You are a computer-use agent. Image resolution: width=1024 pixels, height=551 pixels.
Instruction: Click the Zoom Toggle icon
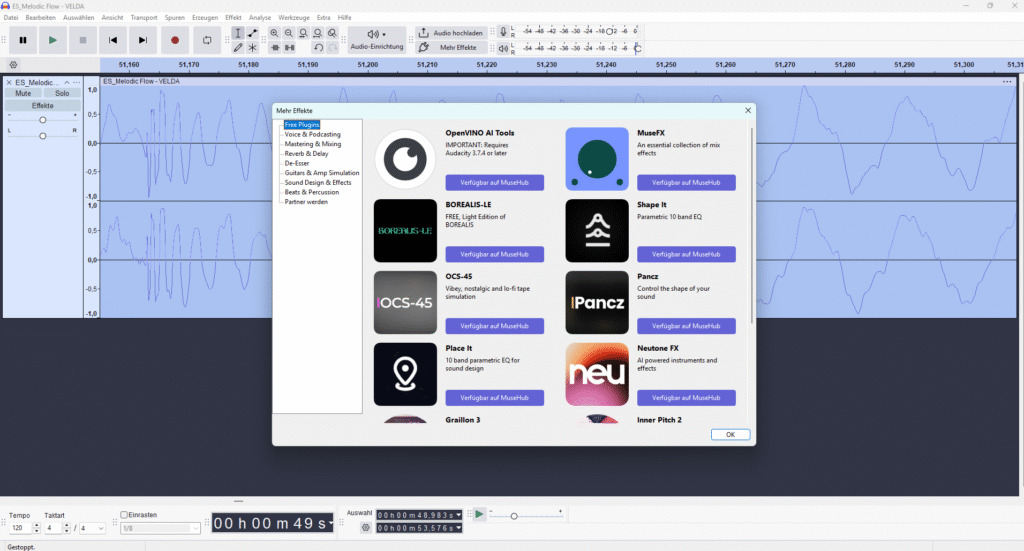pos(332,33)
